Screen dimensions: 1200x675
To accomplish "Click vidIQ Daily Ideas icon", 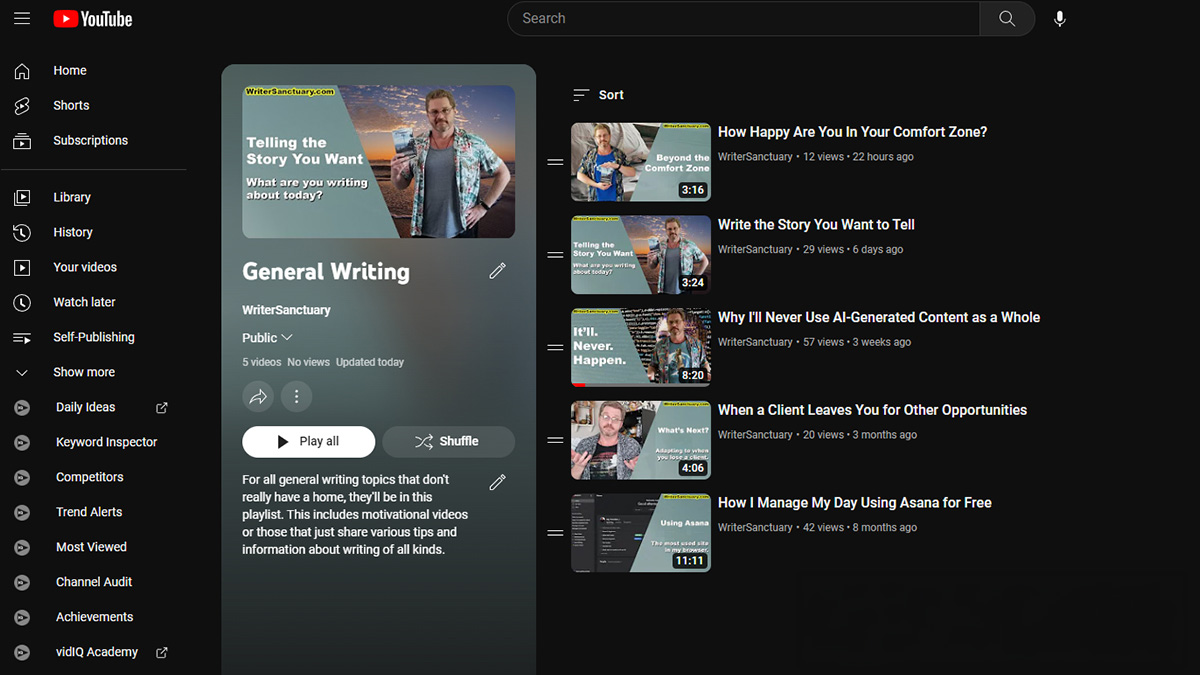I will click(22, 408).
